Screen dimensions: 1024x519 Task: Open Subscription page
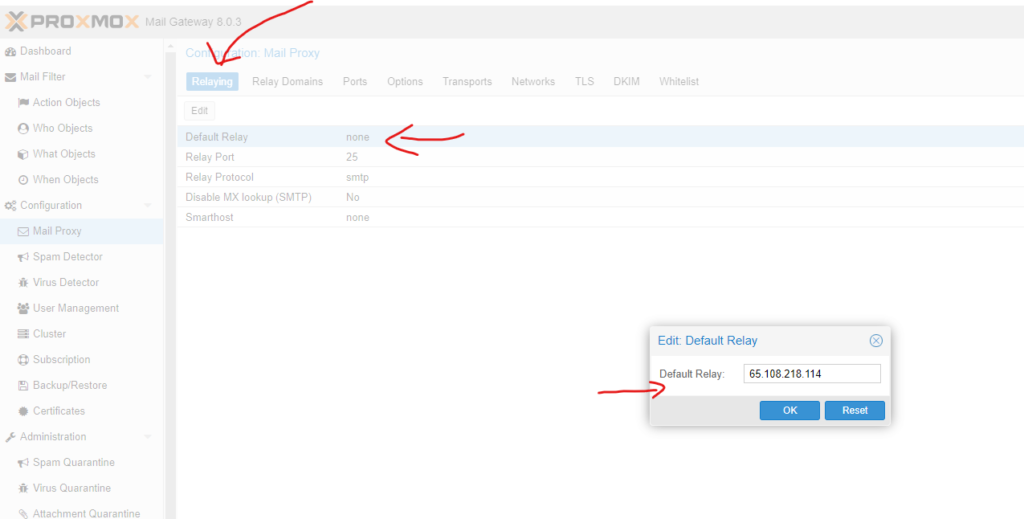tap(62, 360)
